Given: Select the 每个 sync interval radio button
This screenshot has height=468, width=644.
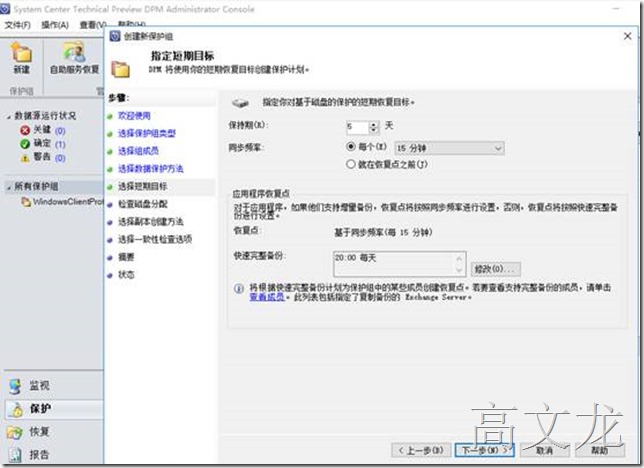Looking at the screenshot, I should pyautogui.click(x=351, y=146).
